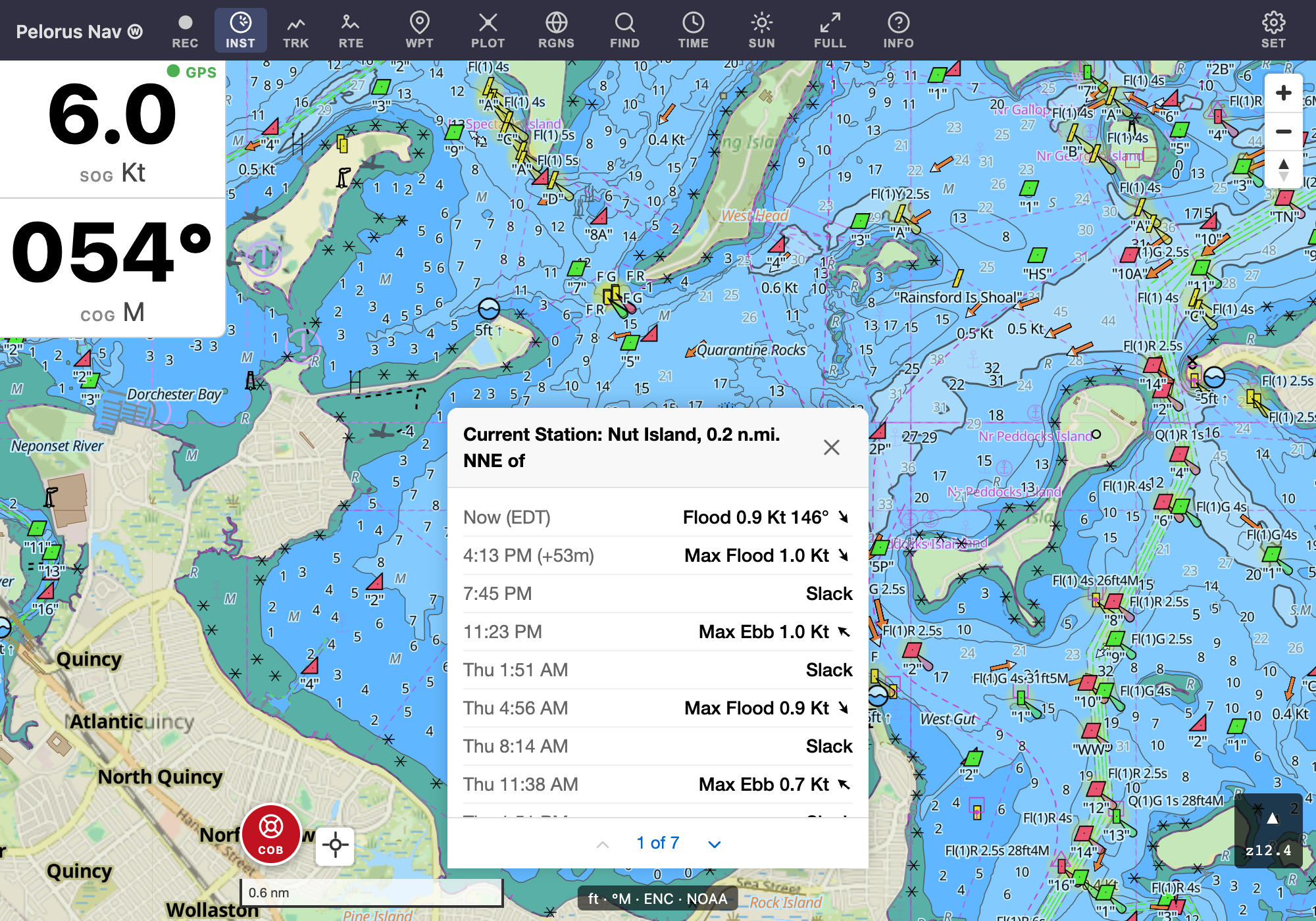Zoom in with the plus button

(1283, 93)
